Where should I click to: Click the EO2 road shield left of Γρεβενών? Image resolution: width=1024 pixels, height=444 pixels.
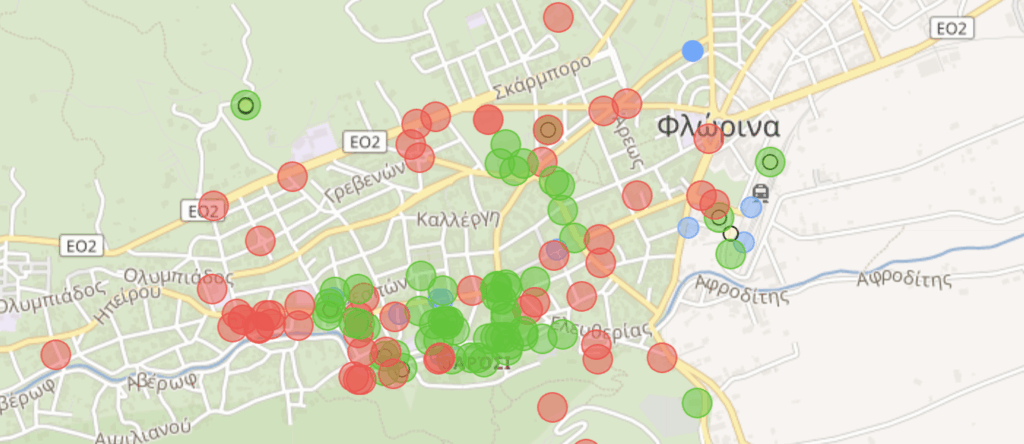click(362, 142)
